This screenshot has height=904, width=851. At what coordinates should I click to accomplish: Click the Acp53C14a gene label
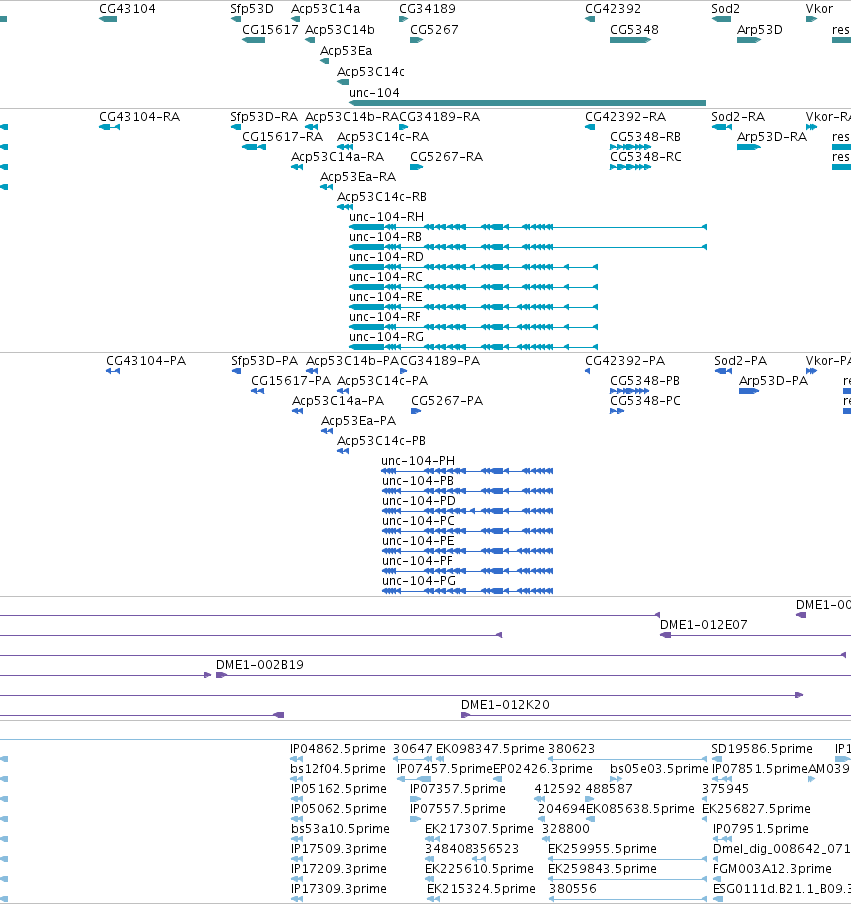[325, 9]
